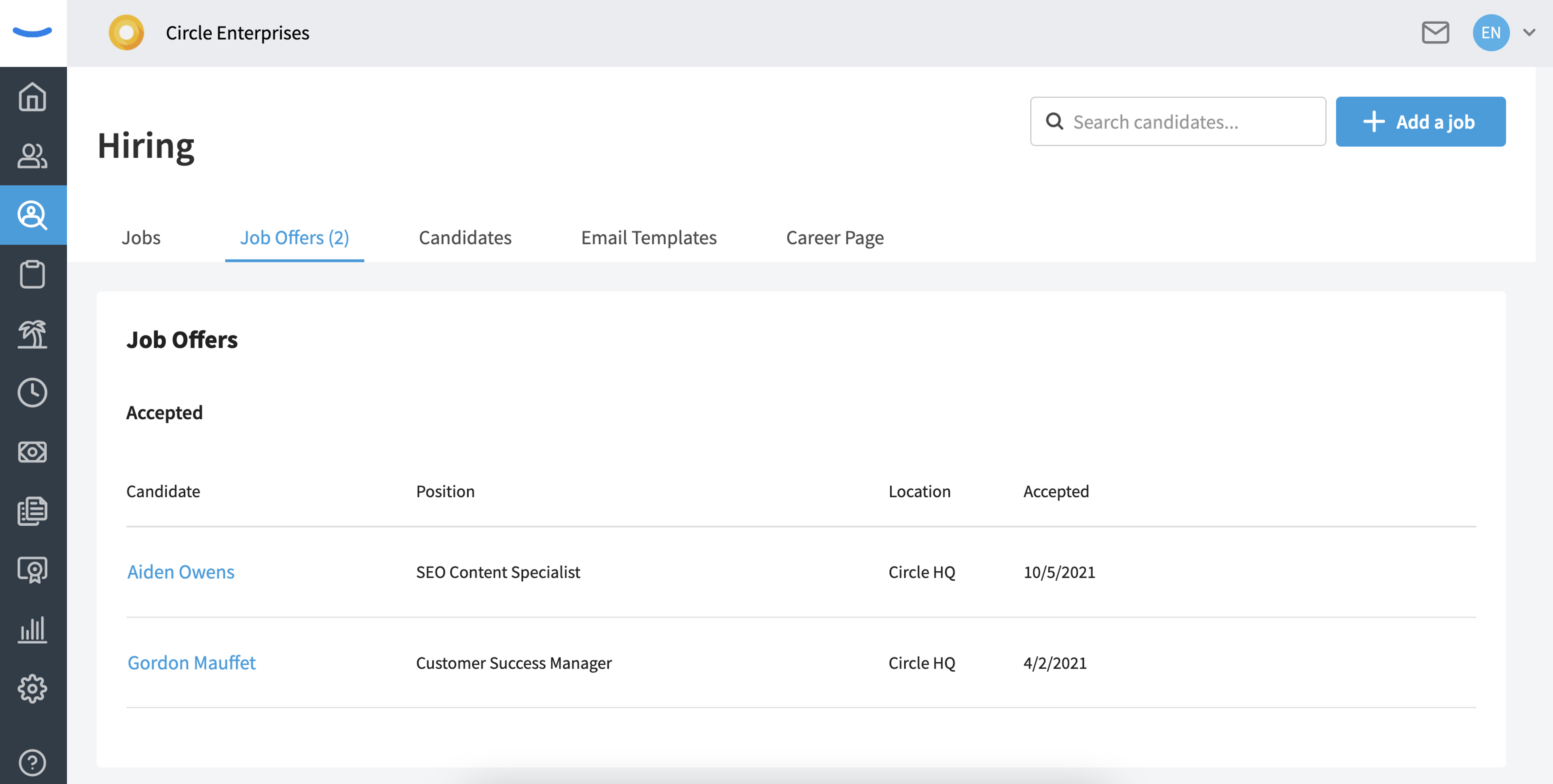
Task: Open the clock time tracking icon
Action: point(32,392)
